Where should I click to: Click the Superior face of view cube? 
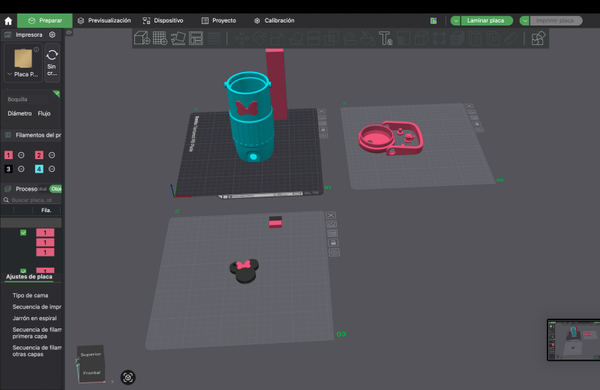[91, 354]
